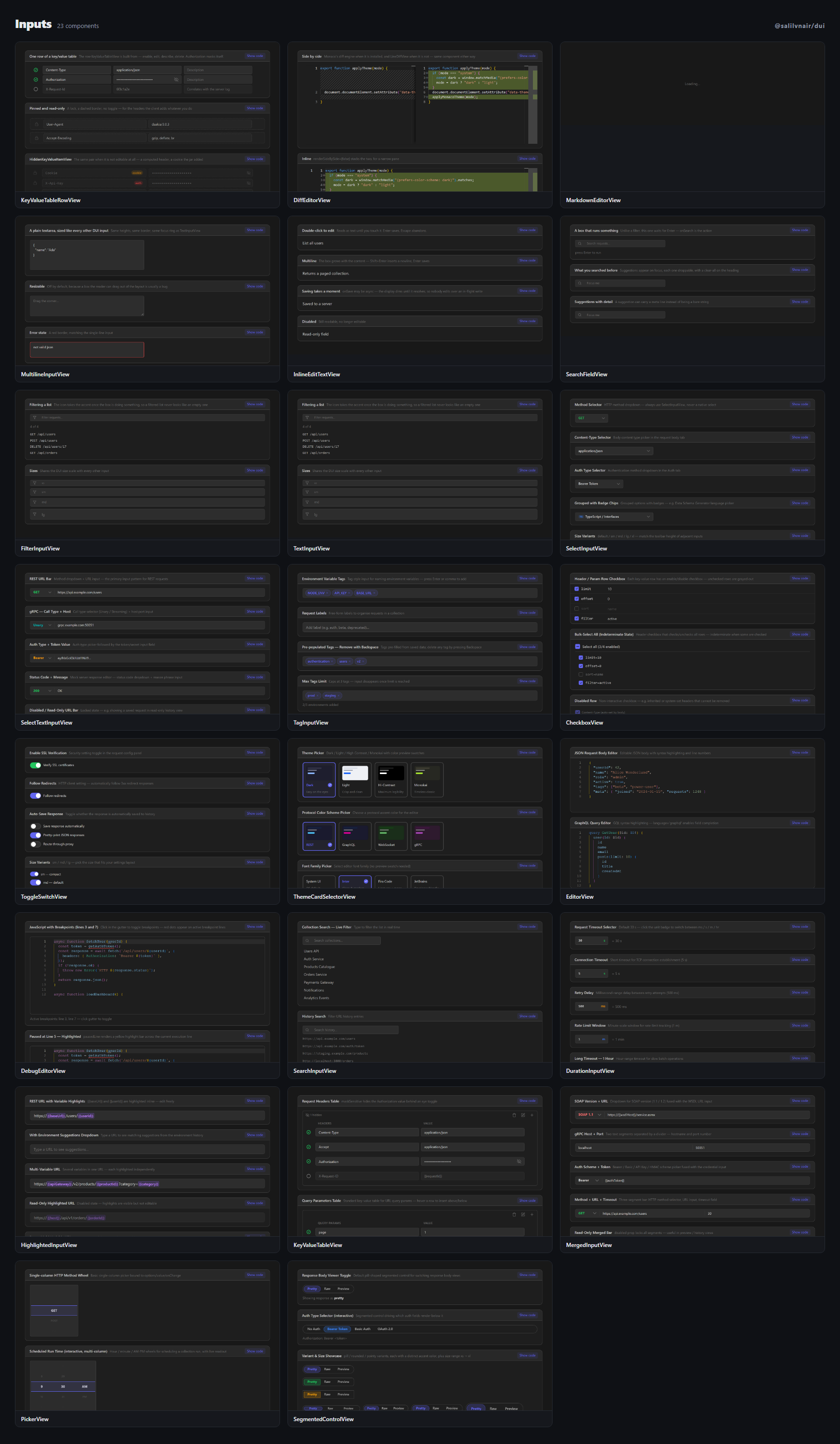Click the trash icon in Request Headers Table
The image size is (840, 1444).
pyautogui.click(x=514, y=1115)
